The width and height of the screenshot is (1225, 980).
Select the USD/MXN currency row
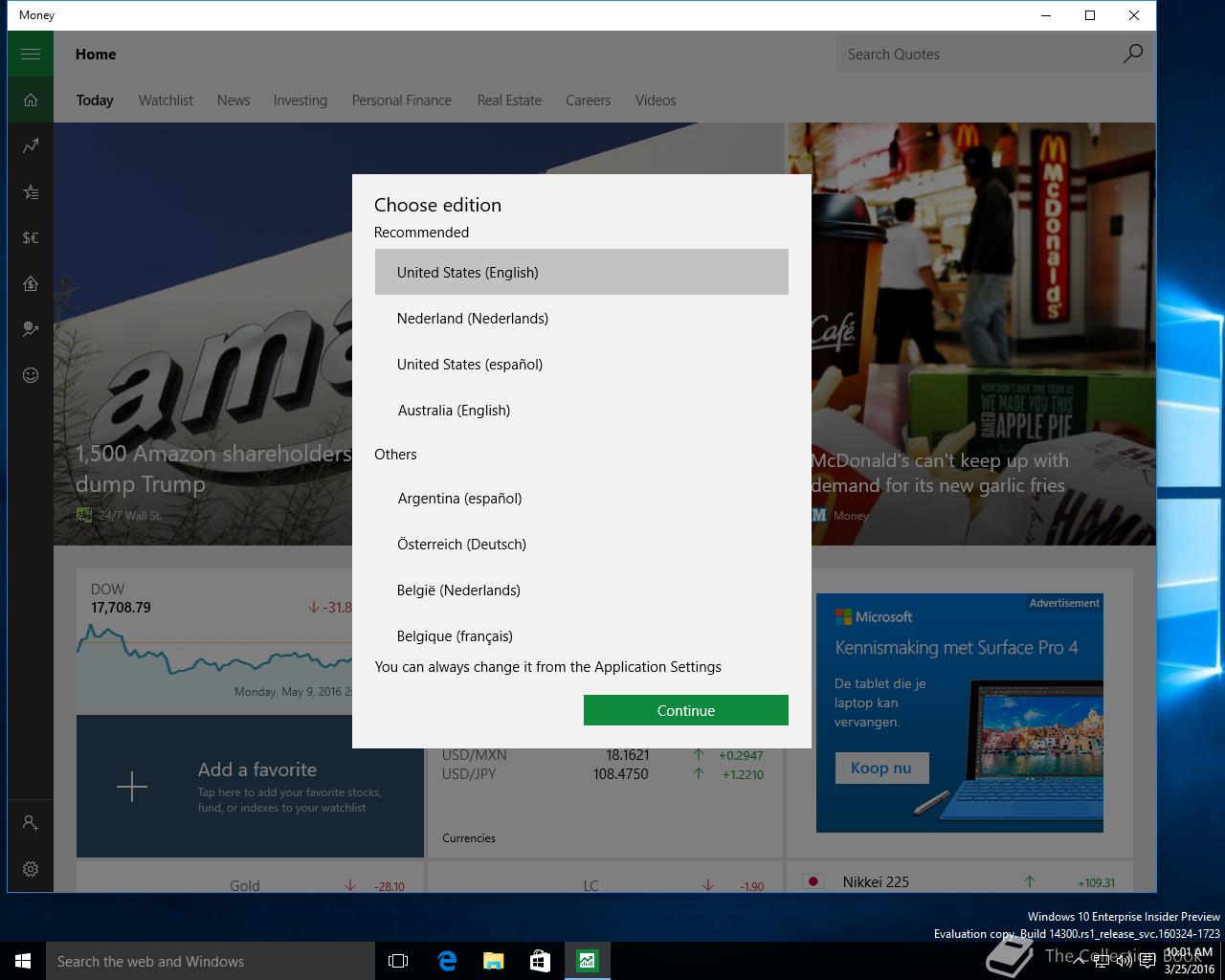[603, 755]
